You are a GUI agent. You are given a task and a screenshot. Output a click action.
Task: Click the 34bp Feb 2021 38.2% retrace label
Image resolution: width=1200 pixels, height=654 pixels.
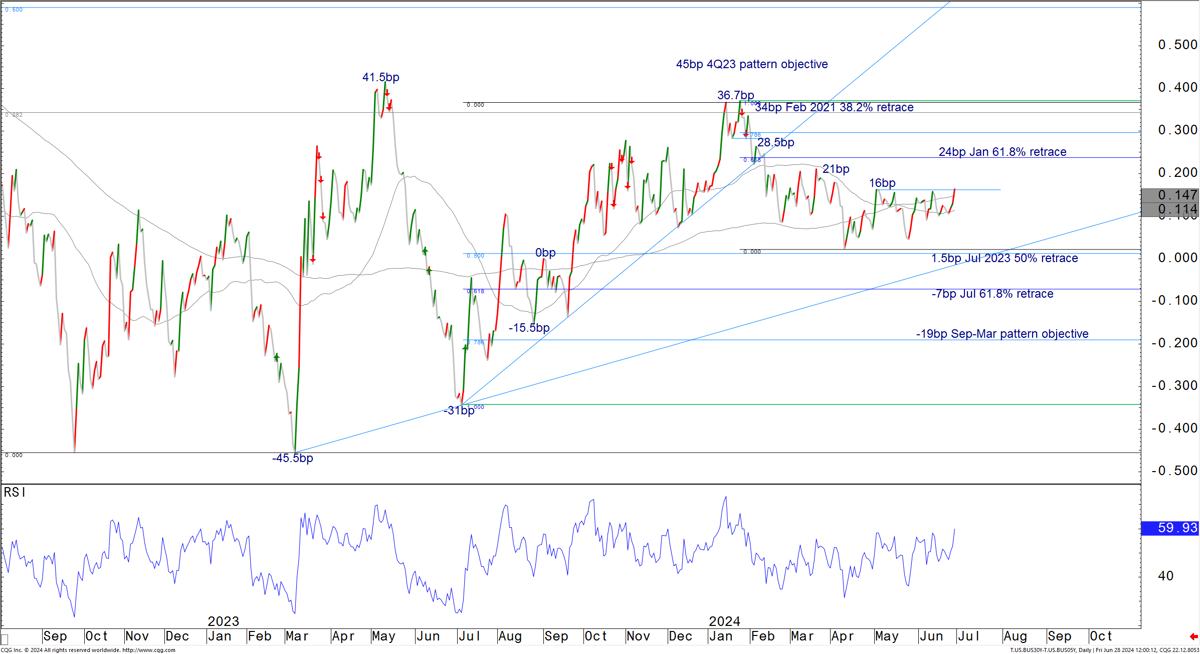(834, 107)
